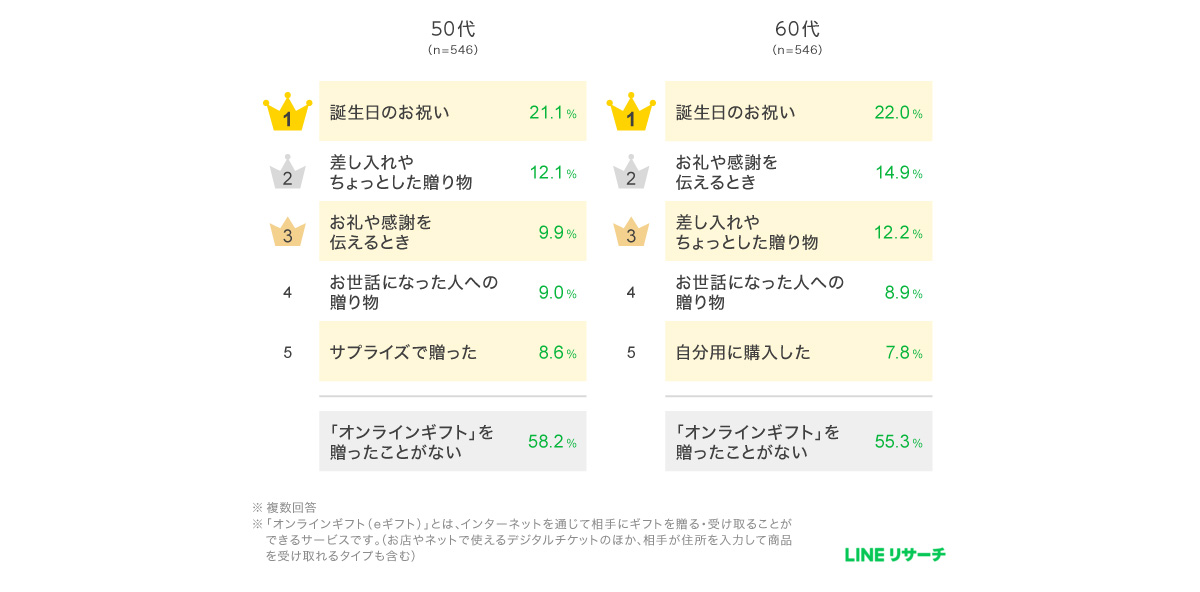Click the LINE リサーチ logo

tap(895, 555)
